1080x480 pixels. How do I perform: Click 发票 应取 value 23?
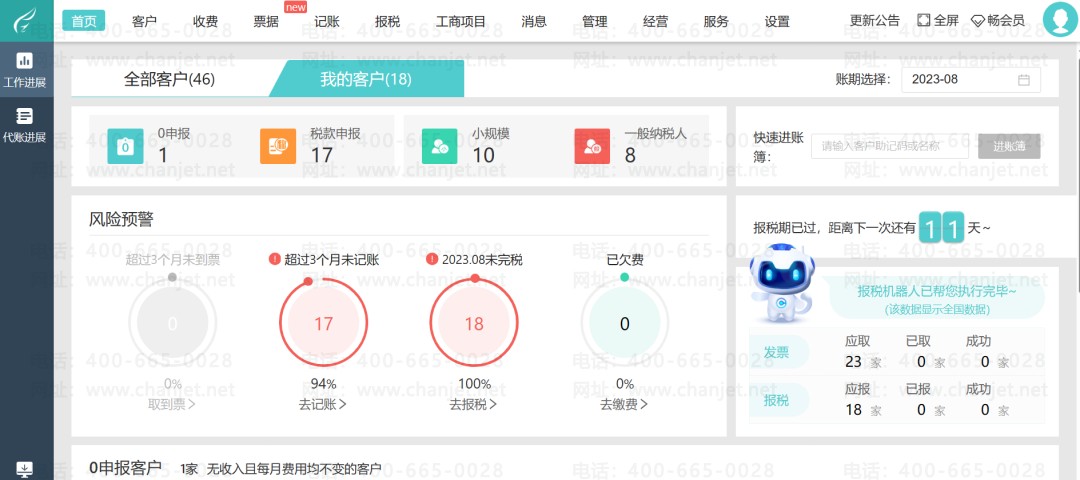[853, 362]
